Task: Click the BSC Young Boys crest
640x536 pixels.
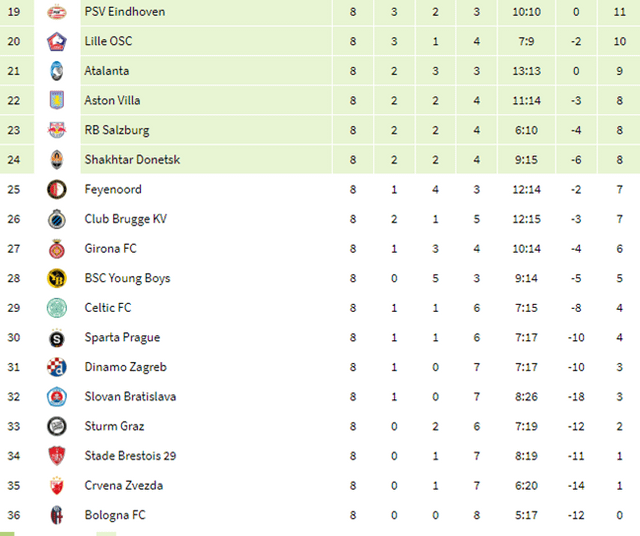Action: click(56, 279)
